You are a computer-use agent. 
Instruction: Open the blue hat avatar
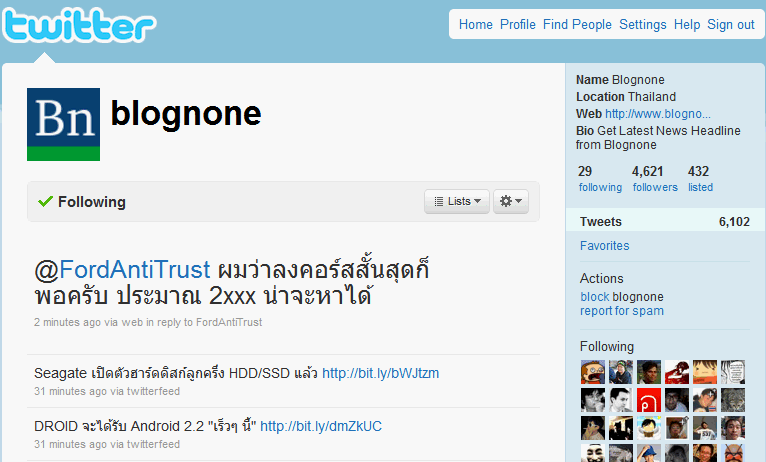649,453
